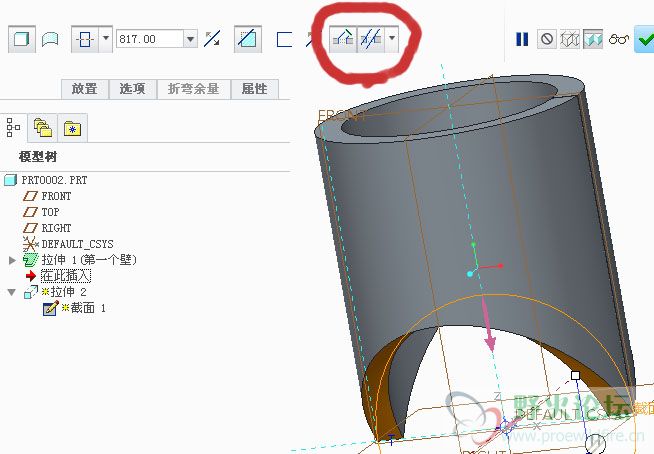Open the depth type dropdown arrow
The height and width of the screenshot is (454, 654).
[106, 39]
